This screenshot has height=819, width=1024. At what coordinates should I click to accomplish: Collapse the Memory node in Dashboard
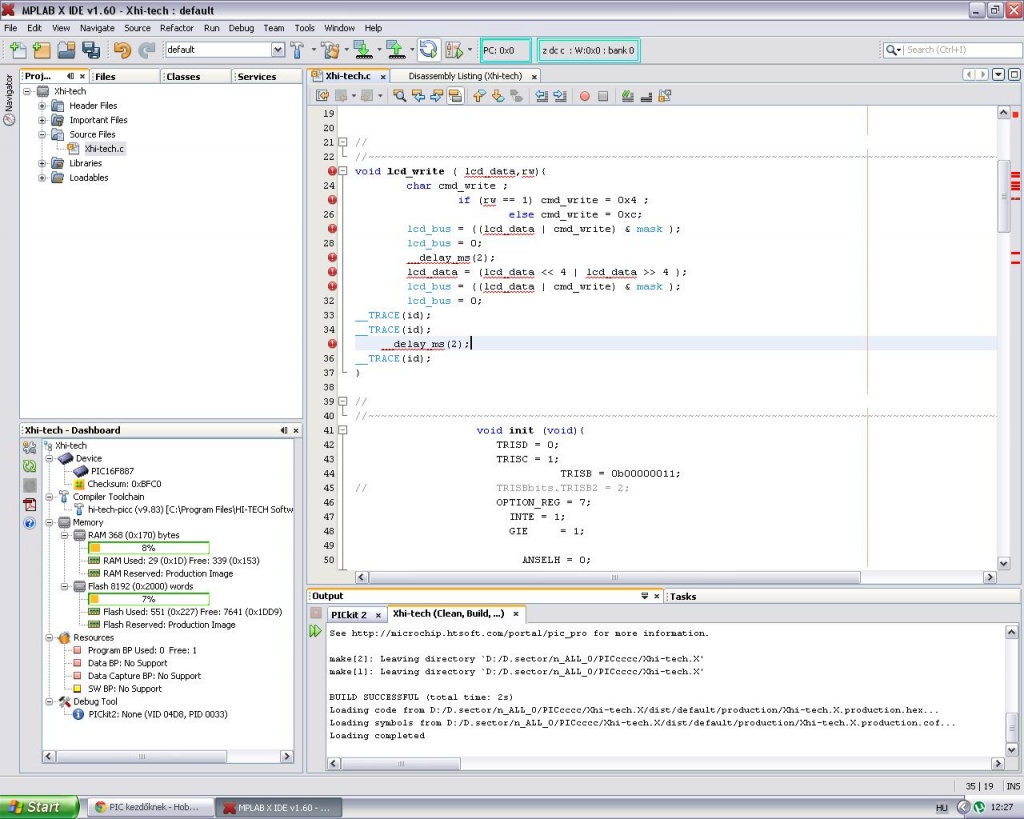[x=49, y=522]
